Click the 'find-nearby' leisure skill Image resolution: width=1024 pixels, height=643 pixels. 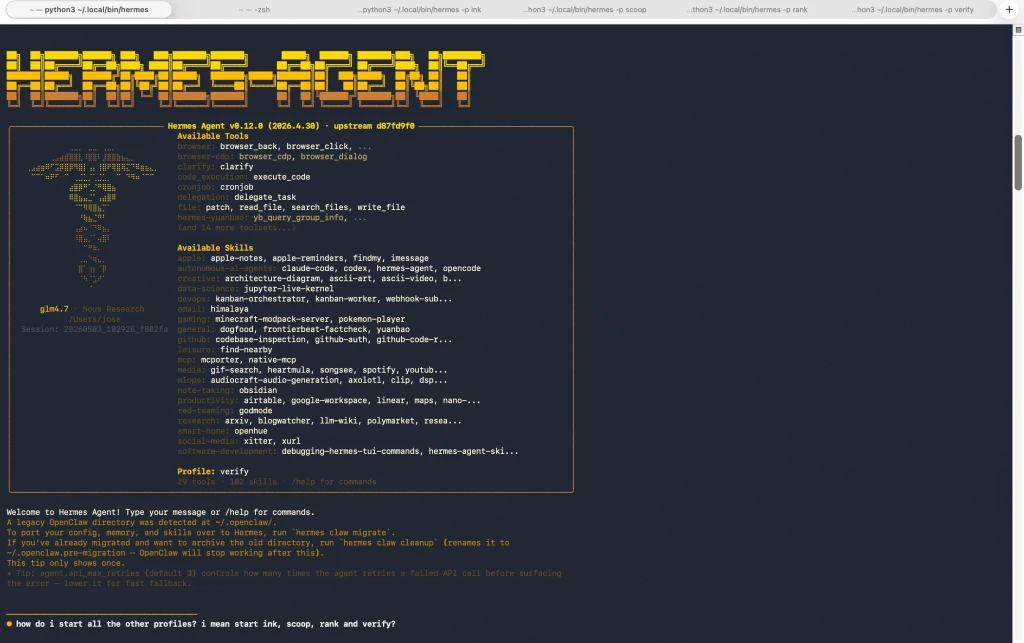pyautogui.click(x=246, y=350)
